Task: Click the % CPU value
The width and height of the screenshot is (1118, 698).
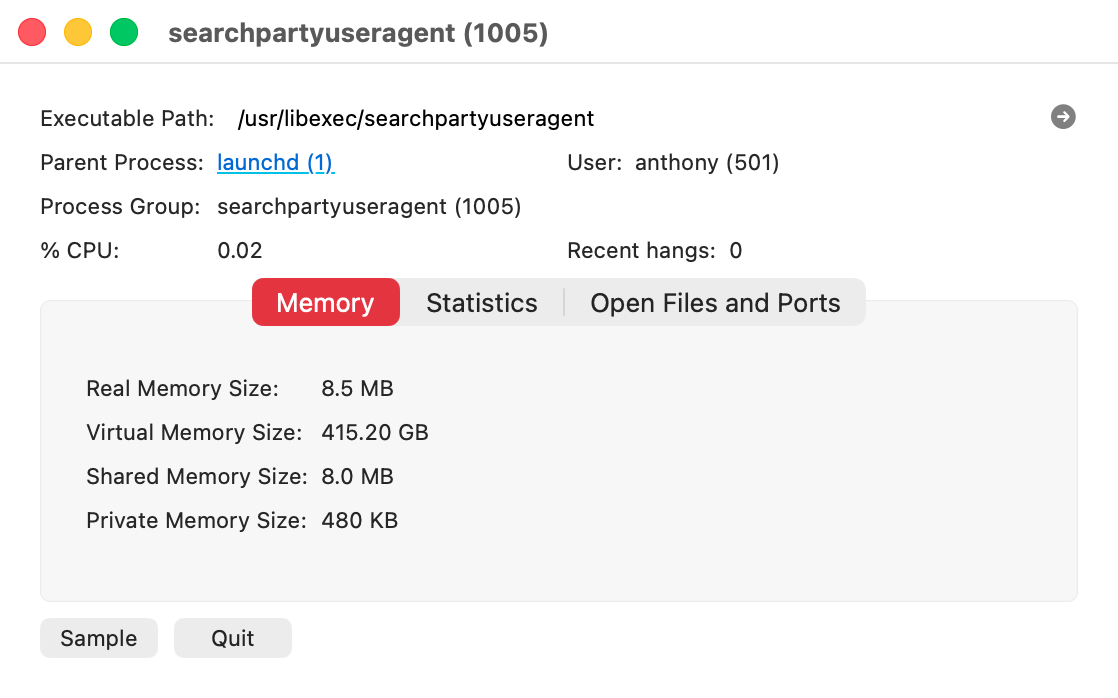Action: 240,250
